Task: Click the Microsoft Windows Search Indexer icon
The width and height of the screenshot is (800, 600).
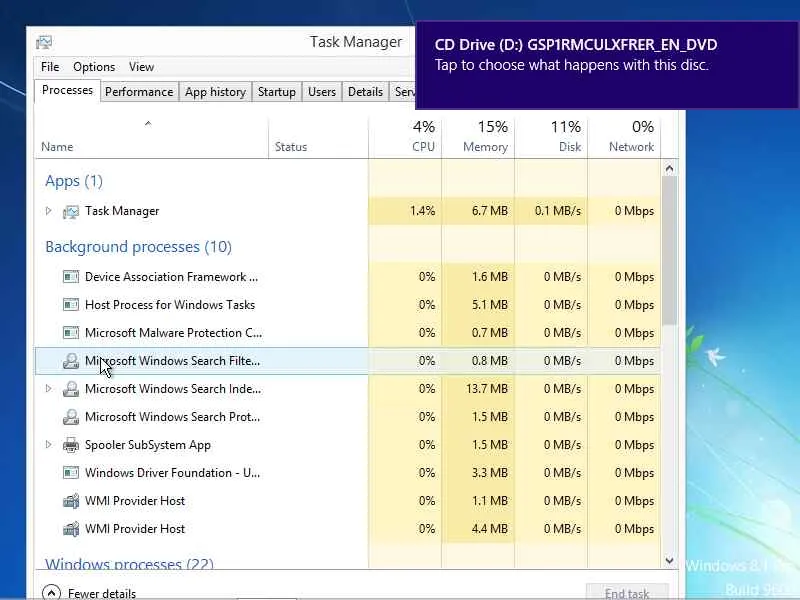Action: (x=71, y=389)
